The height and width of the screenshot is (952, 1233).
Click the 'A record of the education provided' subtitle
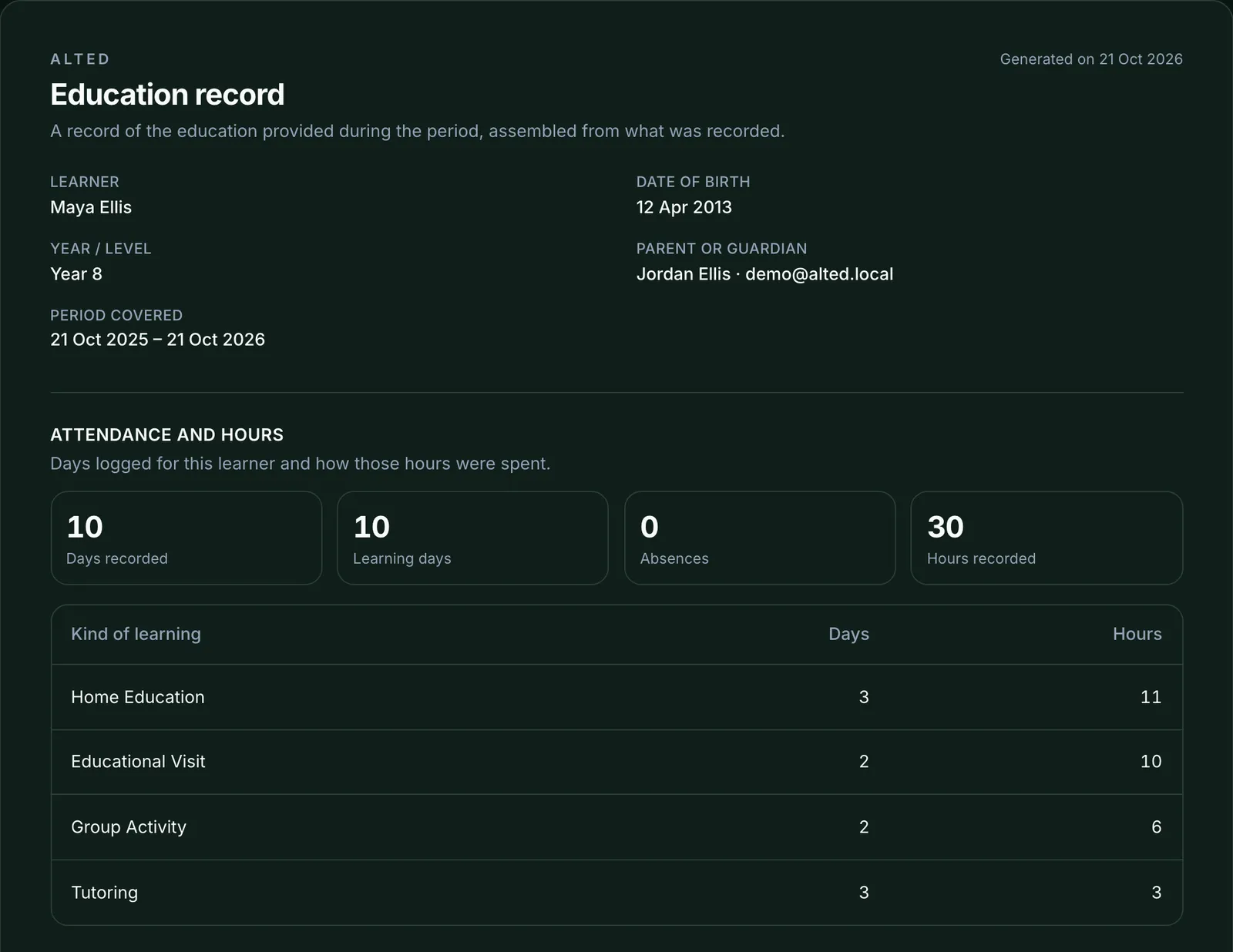[418, 131]
